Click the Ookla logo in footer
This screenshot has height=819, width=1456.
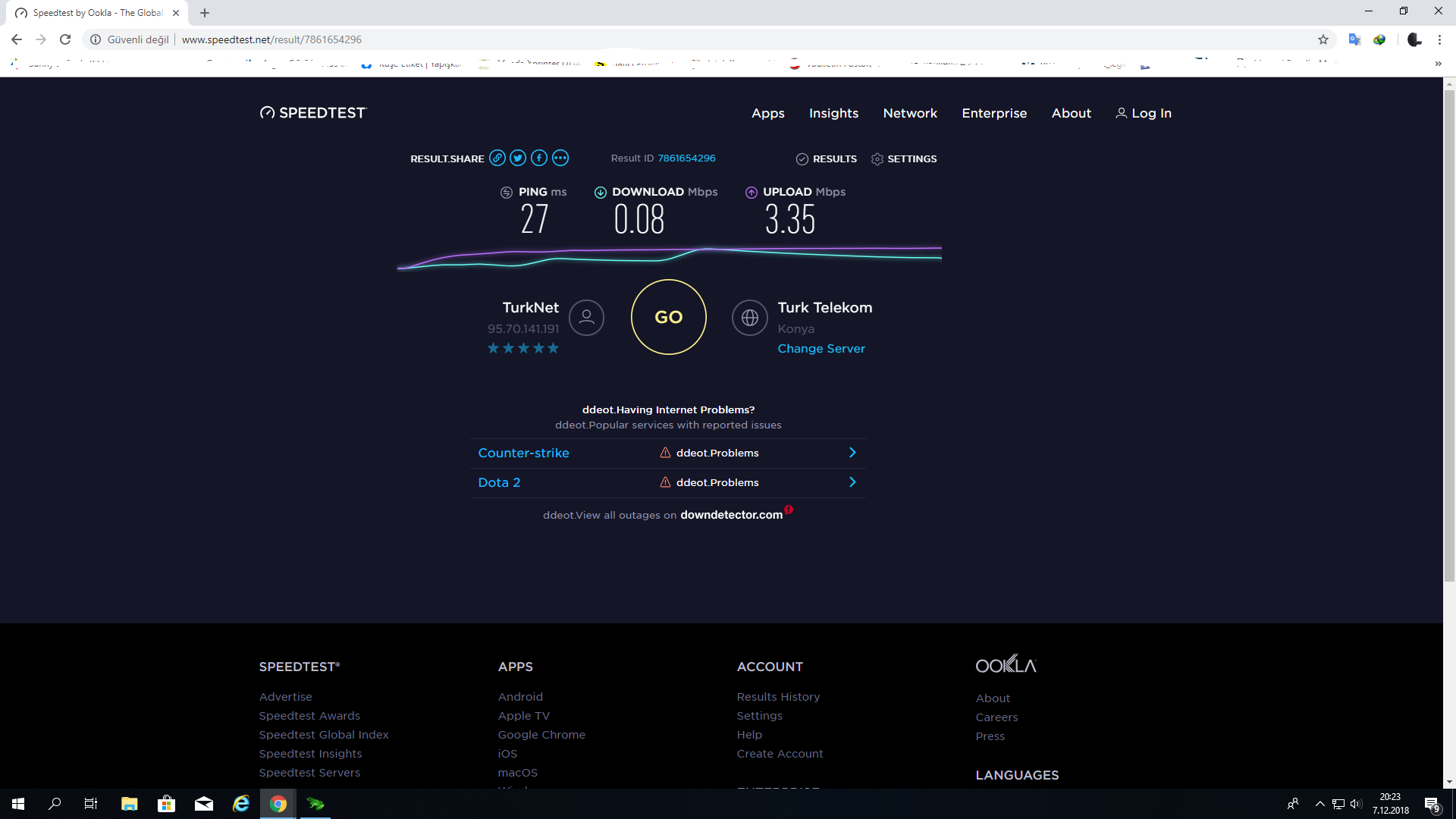1006,664
